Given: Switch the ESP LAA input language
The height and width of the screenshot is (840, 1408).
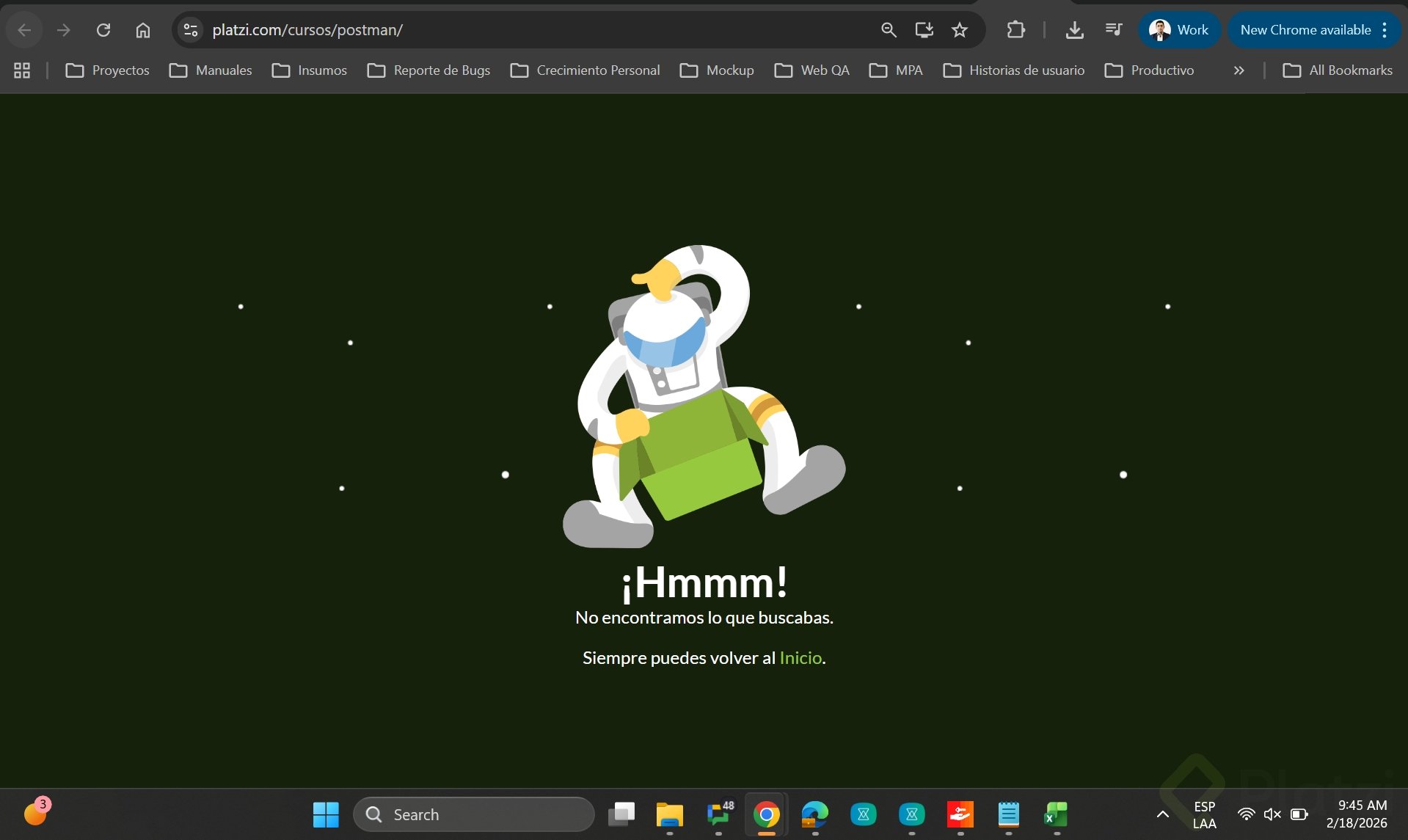Looking at the screenshot, I should click(x=1204, y=814).
